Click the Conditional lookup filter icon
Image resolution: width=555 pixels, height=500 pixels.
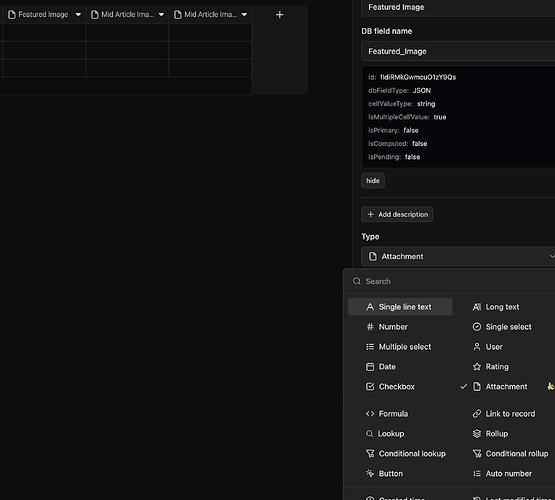[370, 454]
